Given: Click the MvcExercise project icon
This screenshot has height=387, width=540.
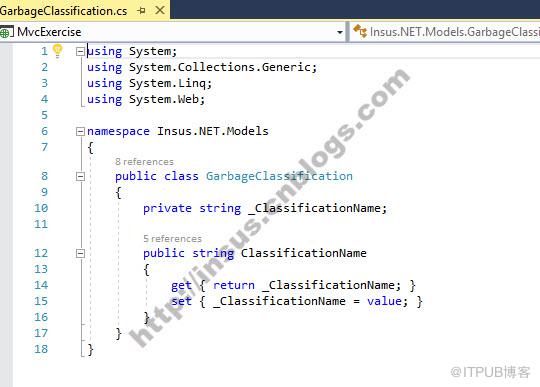Looking at the screenshot, I should click(x=6, y=32).
